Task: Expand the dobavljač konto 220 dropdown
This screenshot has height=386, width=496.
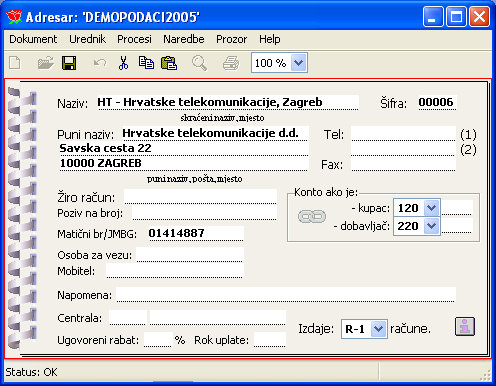Action: 432,226
